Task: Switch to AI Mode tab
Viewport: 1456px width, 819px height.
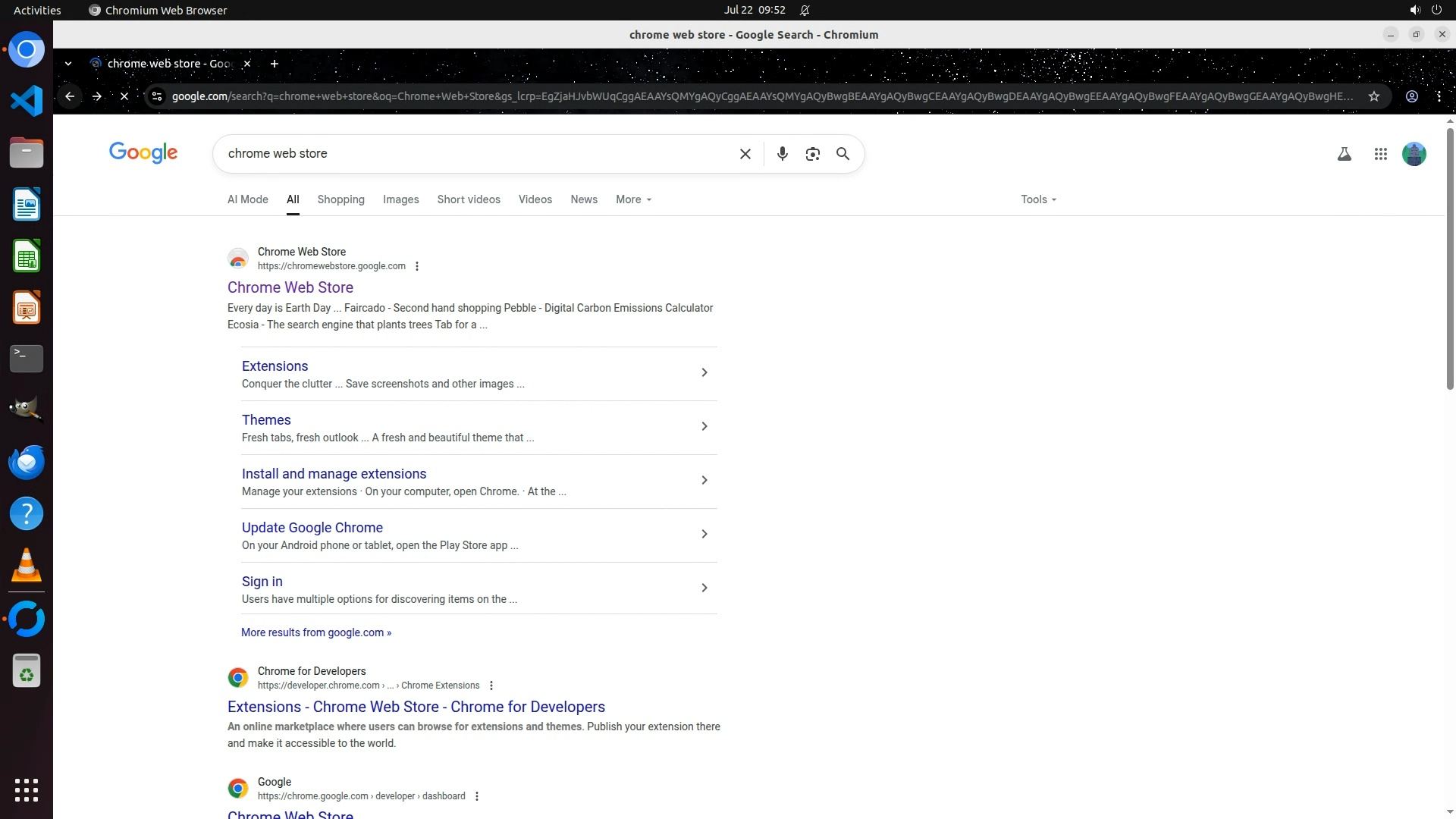Action: (x=247, y=199)
